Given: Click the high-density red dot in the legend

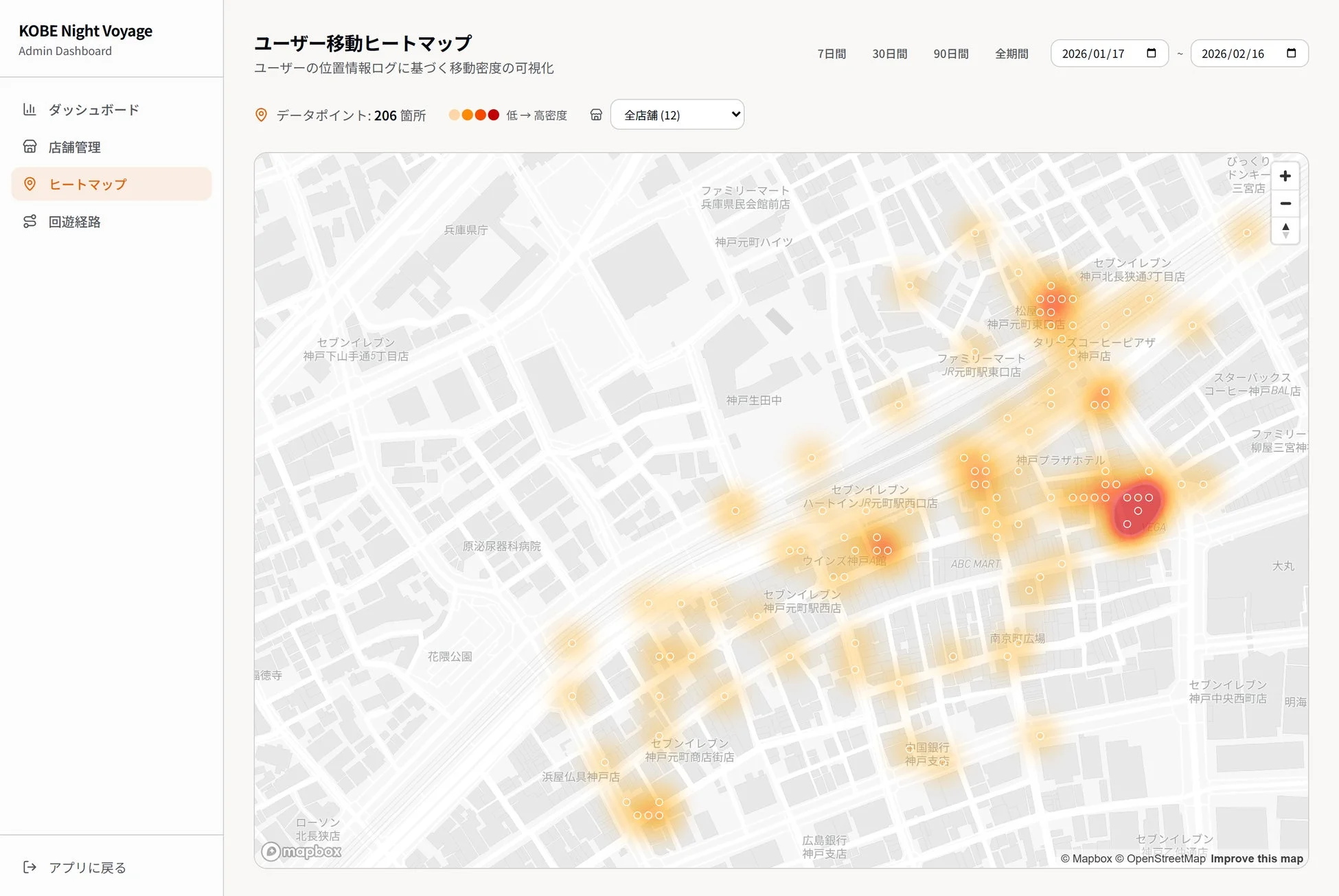Looking at the screenshot, I should pos(493,115).
